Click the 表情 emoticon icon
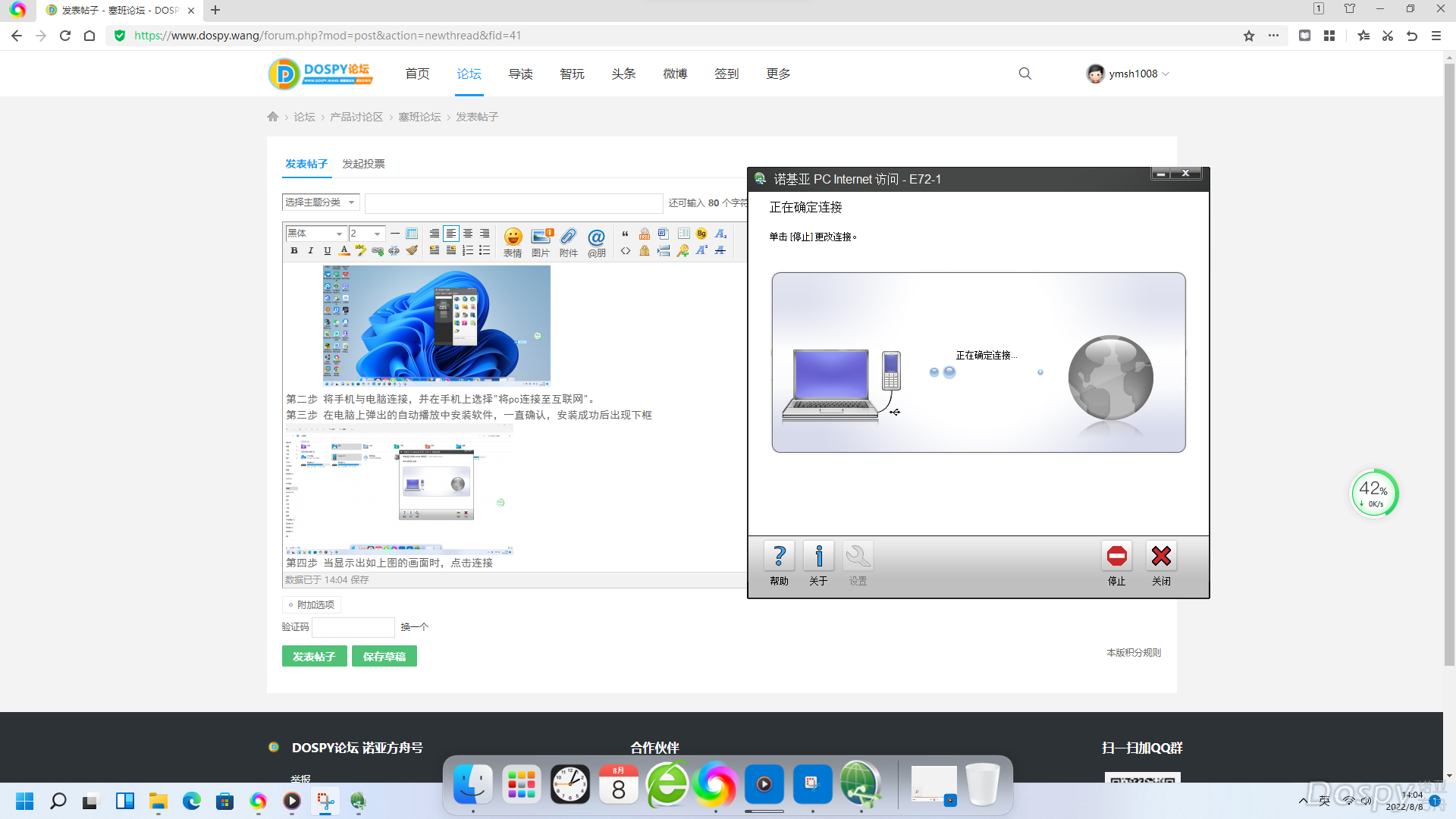This screenshot has width=1456, height=819. [513, 241]
